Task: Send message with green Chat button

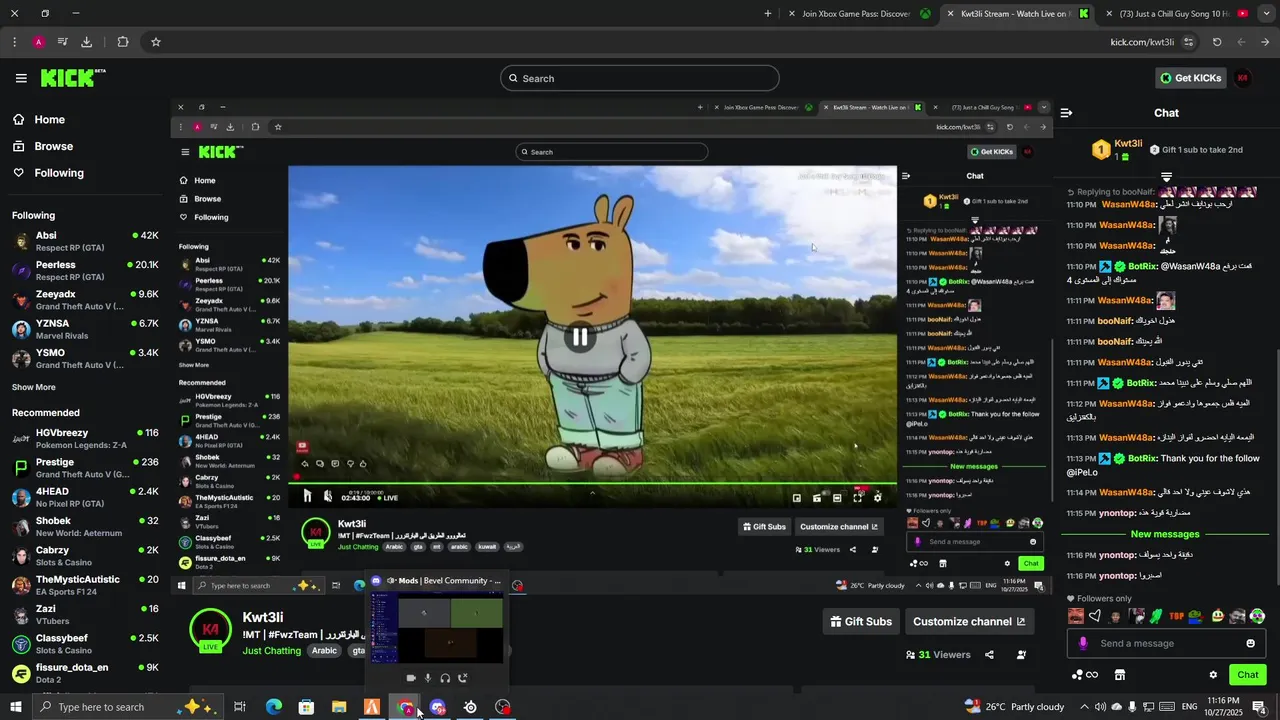Action: [x=1248, y=675]
